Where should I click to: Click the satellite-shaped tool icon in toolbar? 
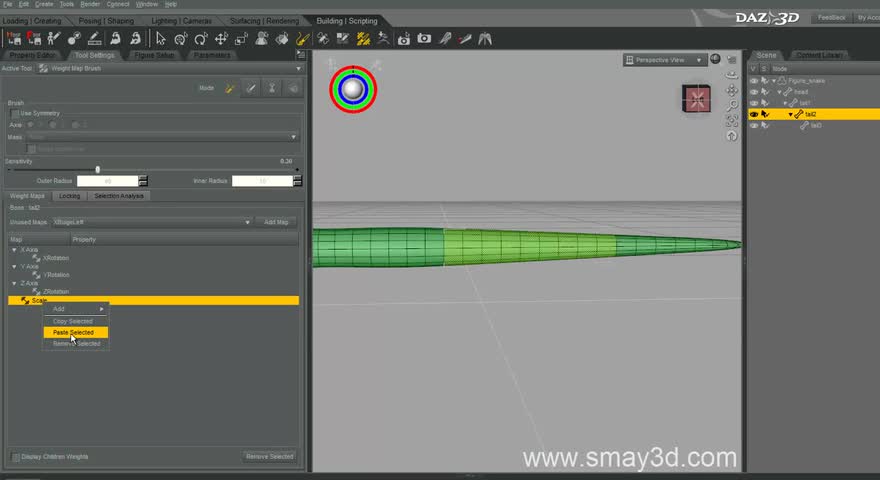(323, 39)
